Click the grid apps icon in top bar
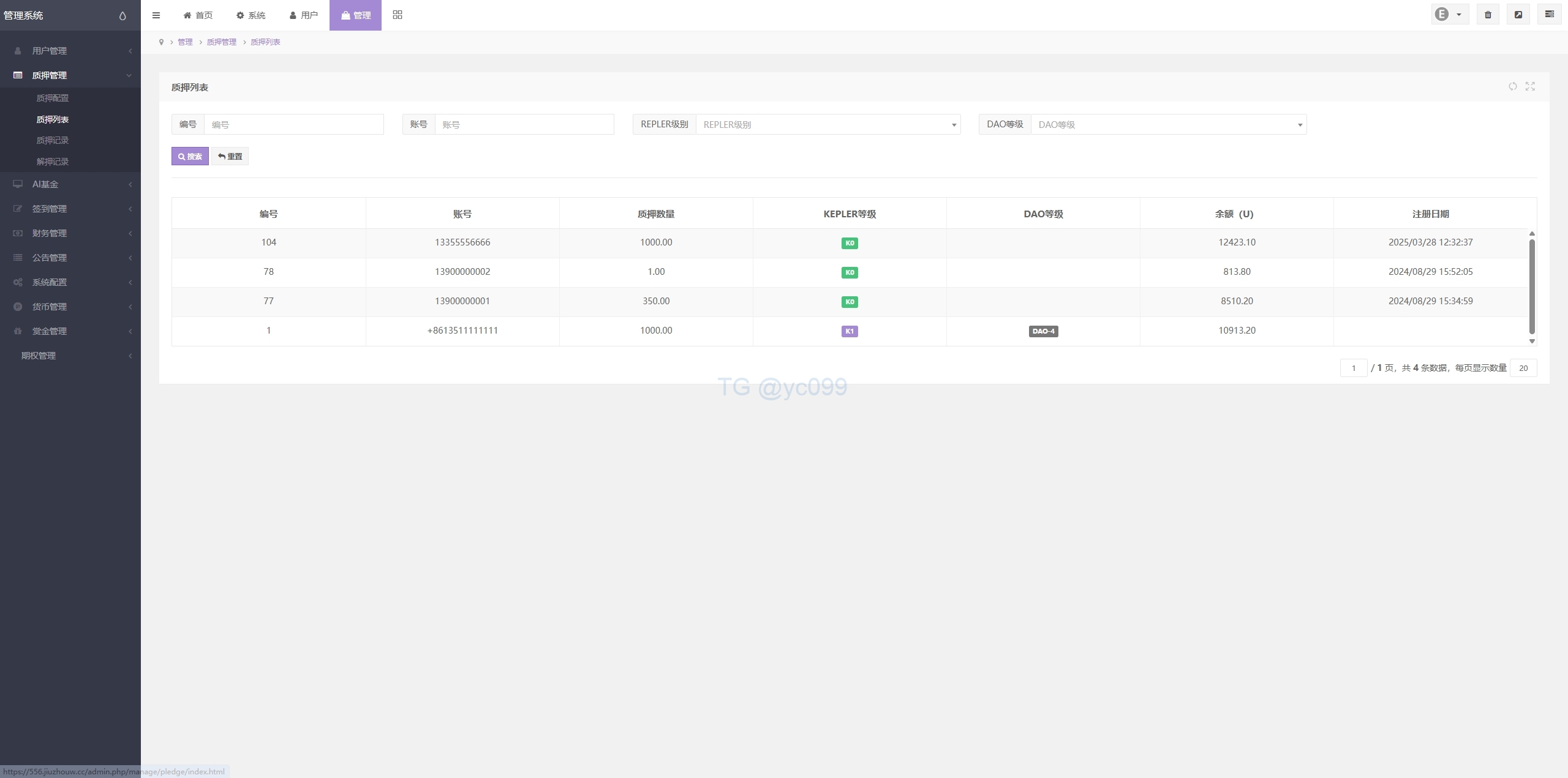This screenshot has width=1568, height=778. (x=398, y=15)
